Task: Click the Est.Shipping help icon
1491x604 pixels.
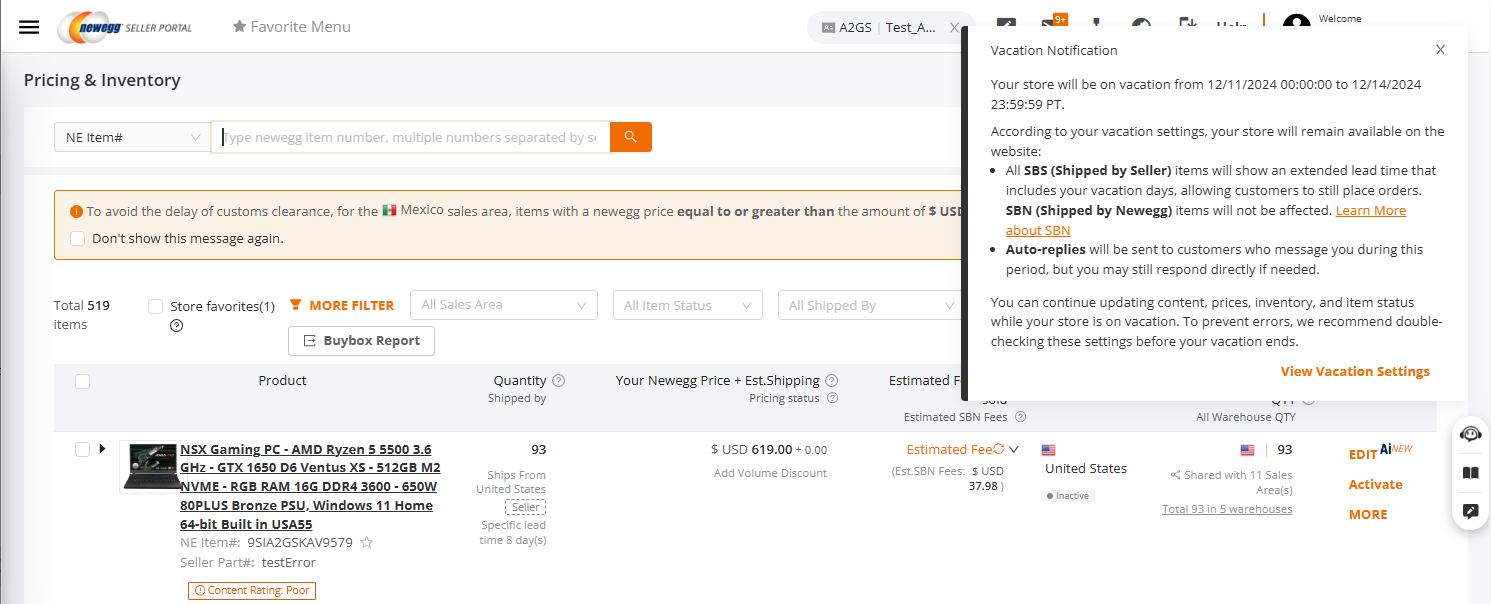Action: (832, 380)
